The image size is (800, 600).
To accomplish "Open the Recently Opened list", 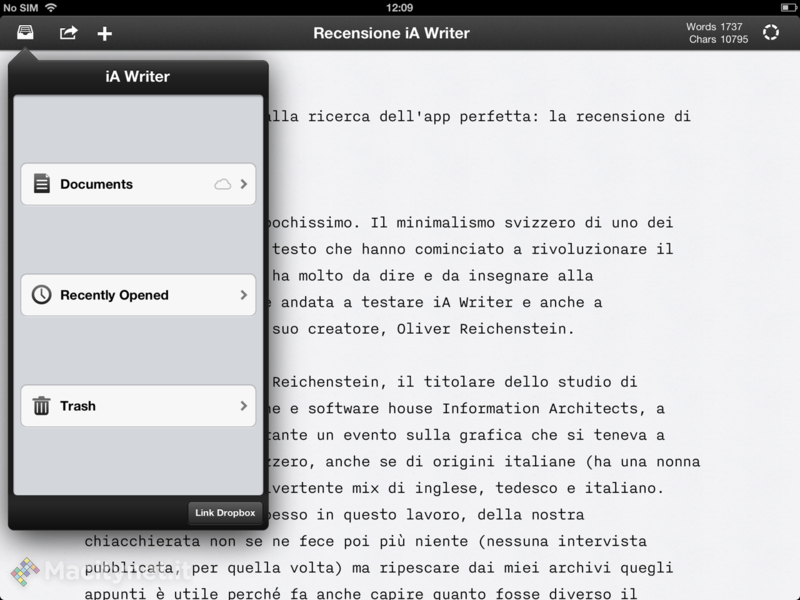I will (x=138, y=295).
